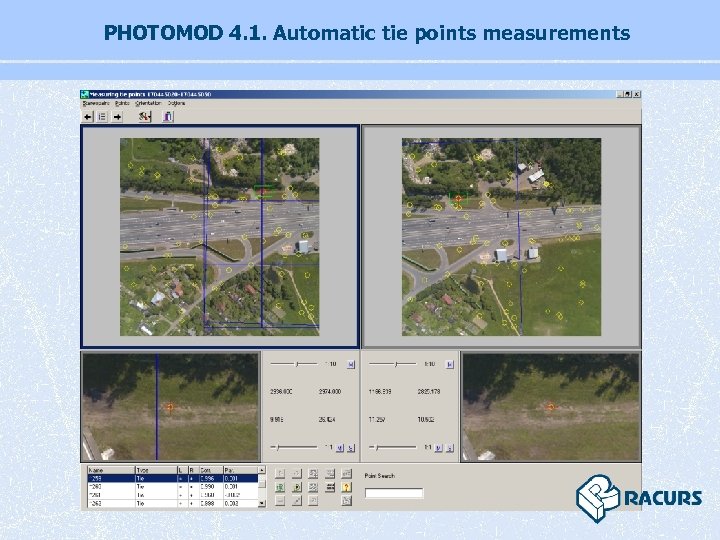Click the points table scroll down arrow

click(x=262, y=504)
